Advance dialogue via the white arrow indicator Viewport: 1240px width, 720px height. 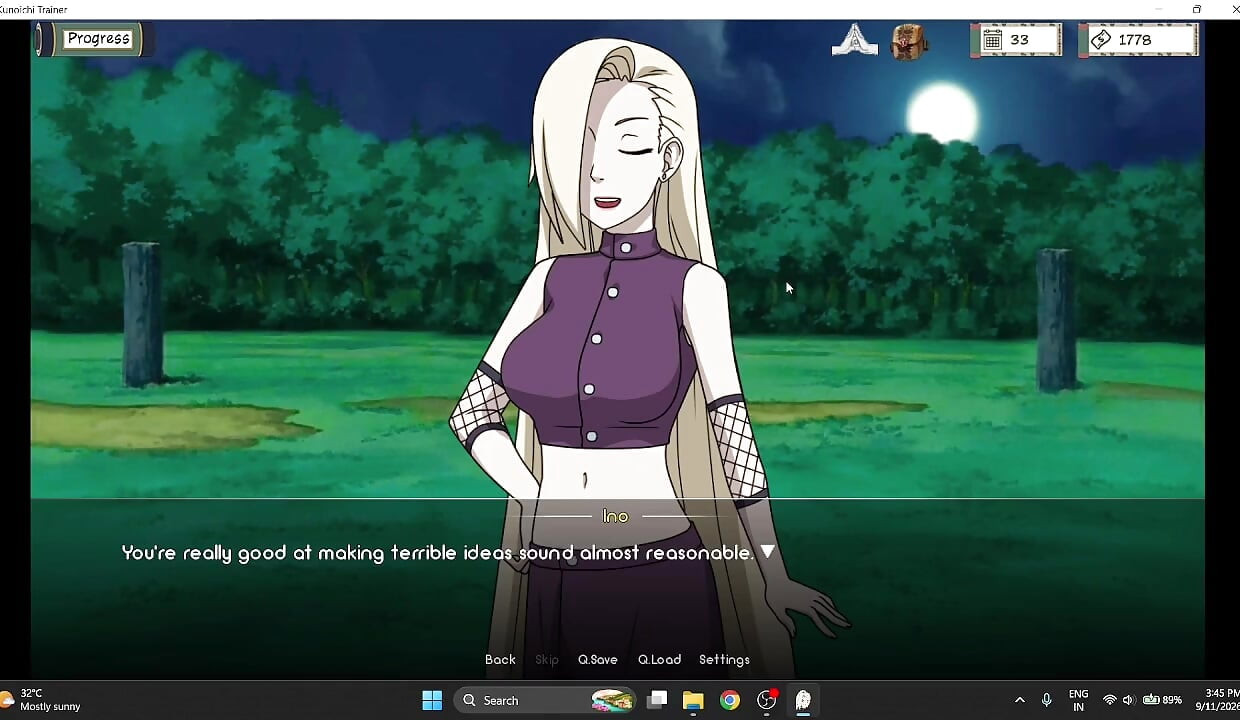pos(767,552)
